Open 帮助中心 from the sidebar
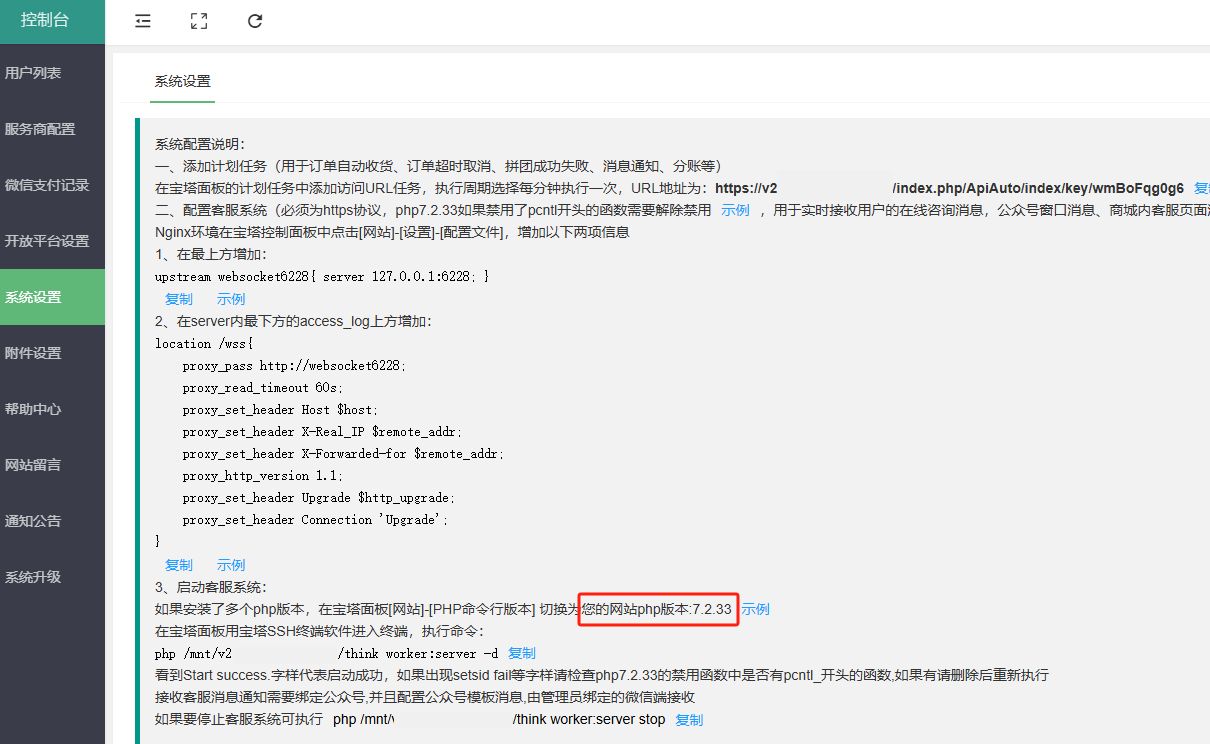Image resolution: width=1210 pixels, height=744 pixels. pyautogui.click(x=33, y=409)
